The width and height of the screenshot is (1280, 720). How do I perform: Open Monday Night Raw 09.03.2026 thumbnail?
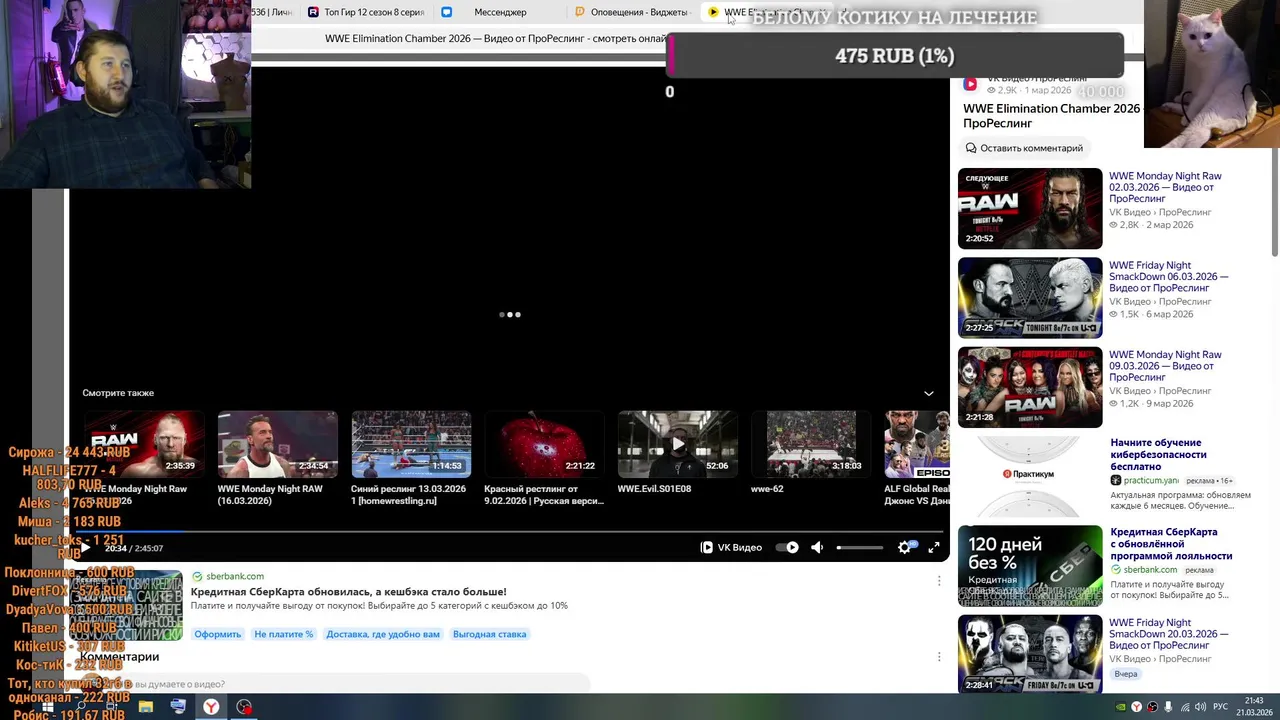(x=1030, y=387)
